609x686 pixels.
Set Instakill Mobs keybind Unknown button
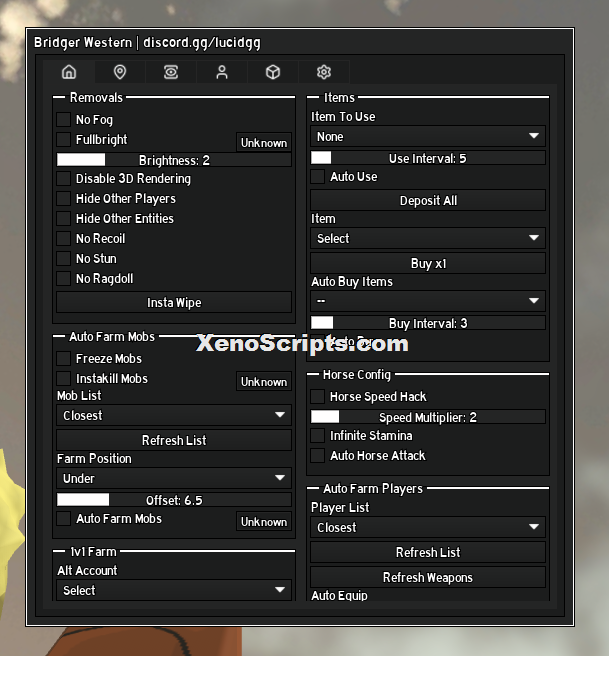tap(264, 382)
